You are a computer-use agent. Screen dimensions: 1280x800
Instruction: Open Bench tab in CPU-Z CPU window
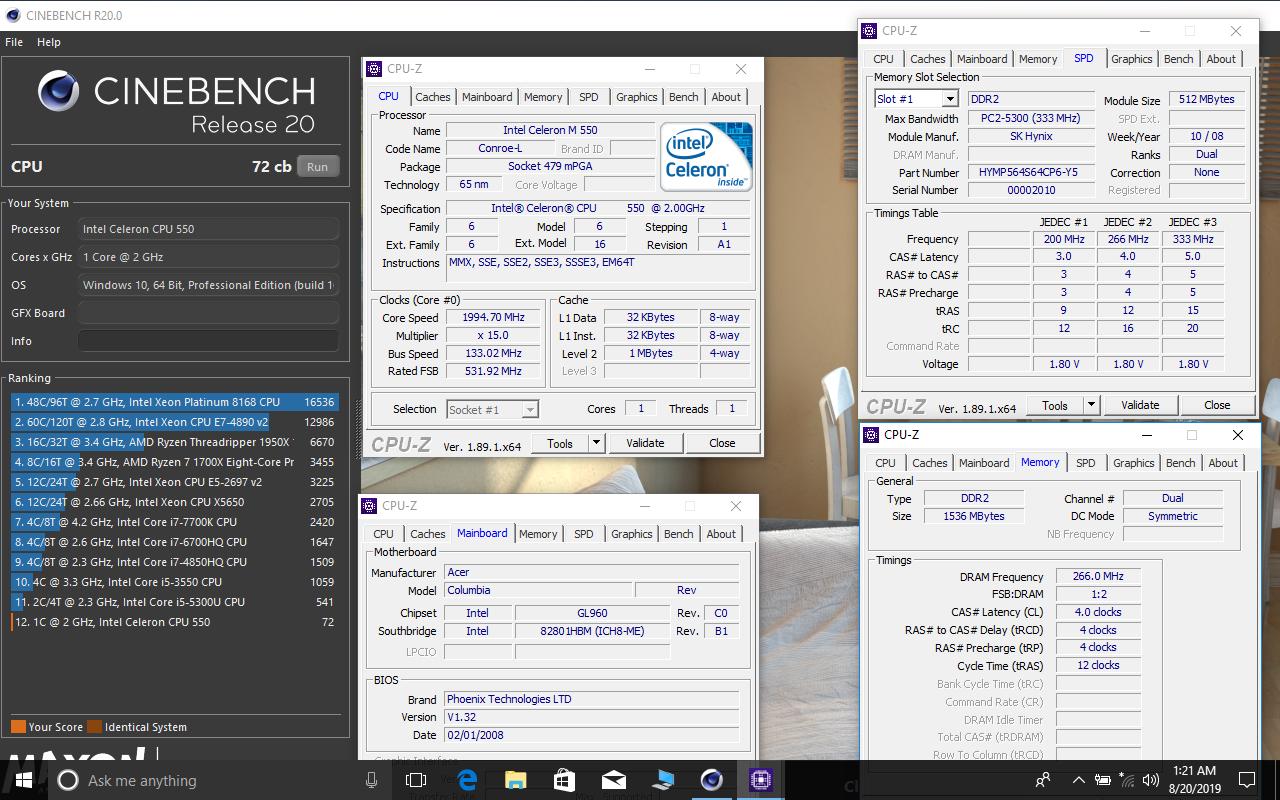point(684,97)
